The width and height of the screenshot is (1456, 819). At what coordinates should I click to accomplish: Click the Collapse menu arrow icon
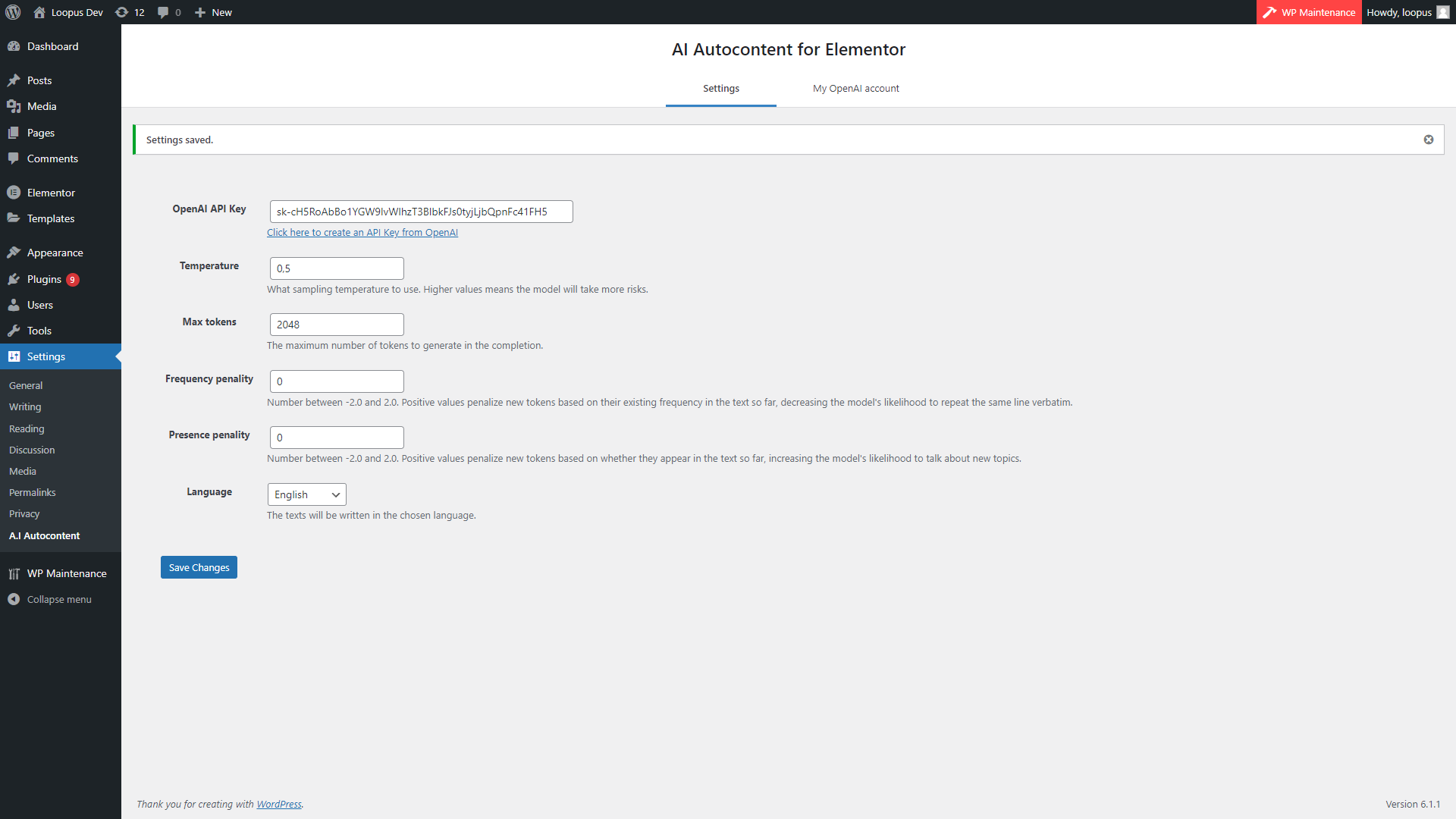point(14,599)
